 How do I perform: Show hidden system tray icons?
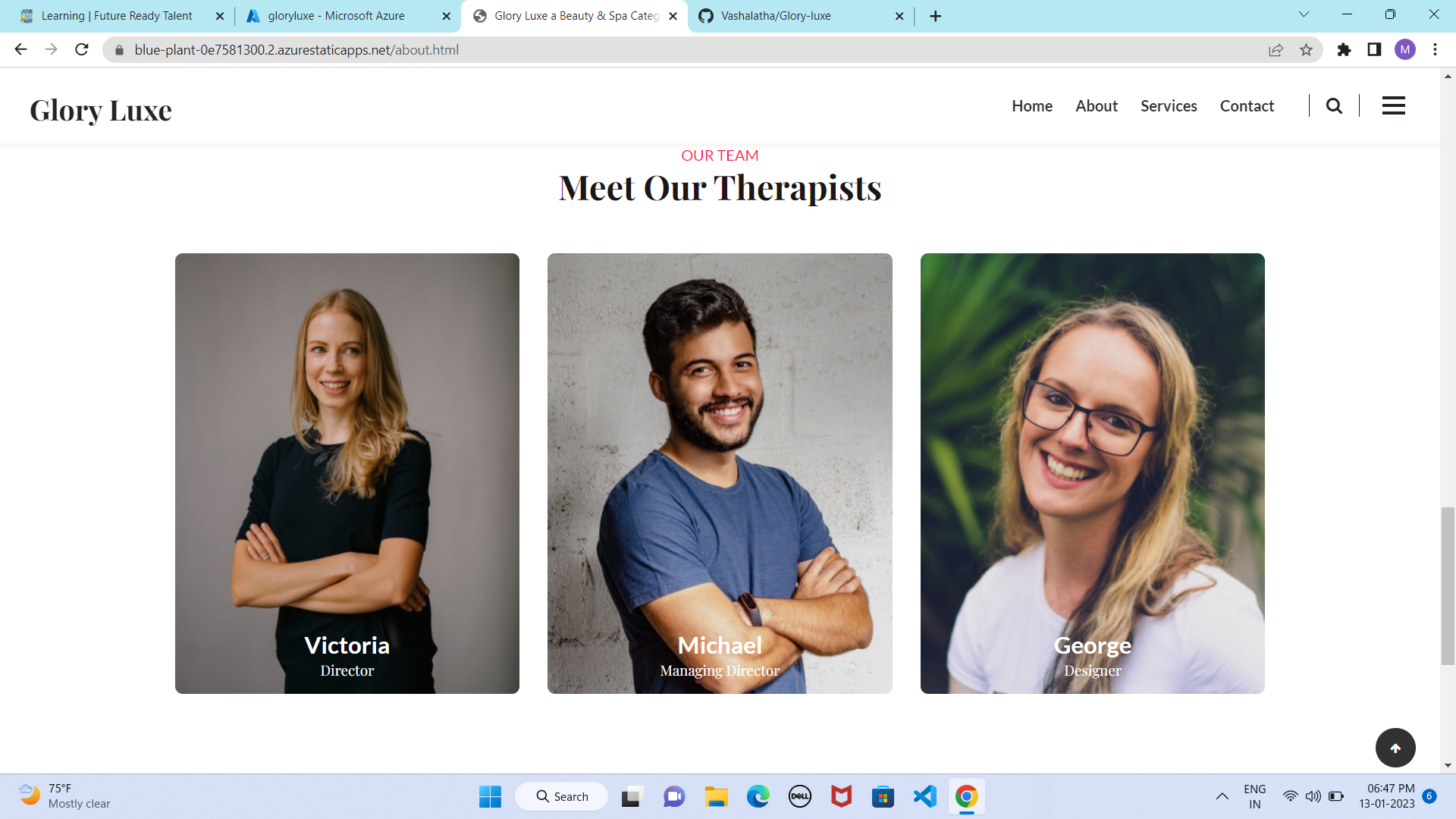[1222, 796]
